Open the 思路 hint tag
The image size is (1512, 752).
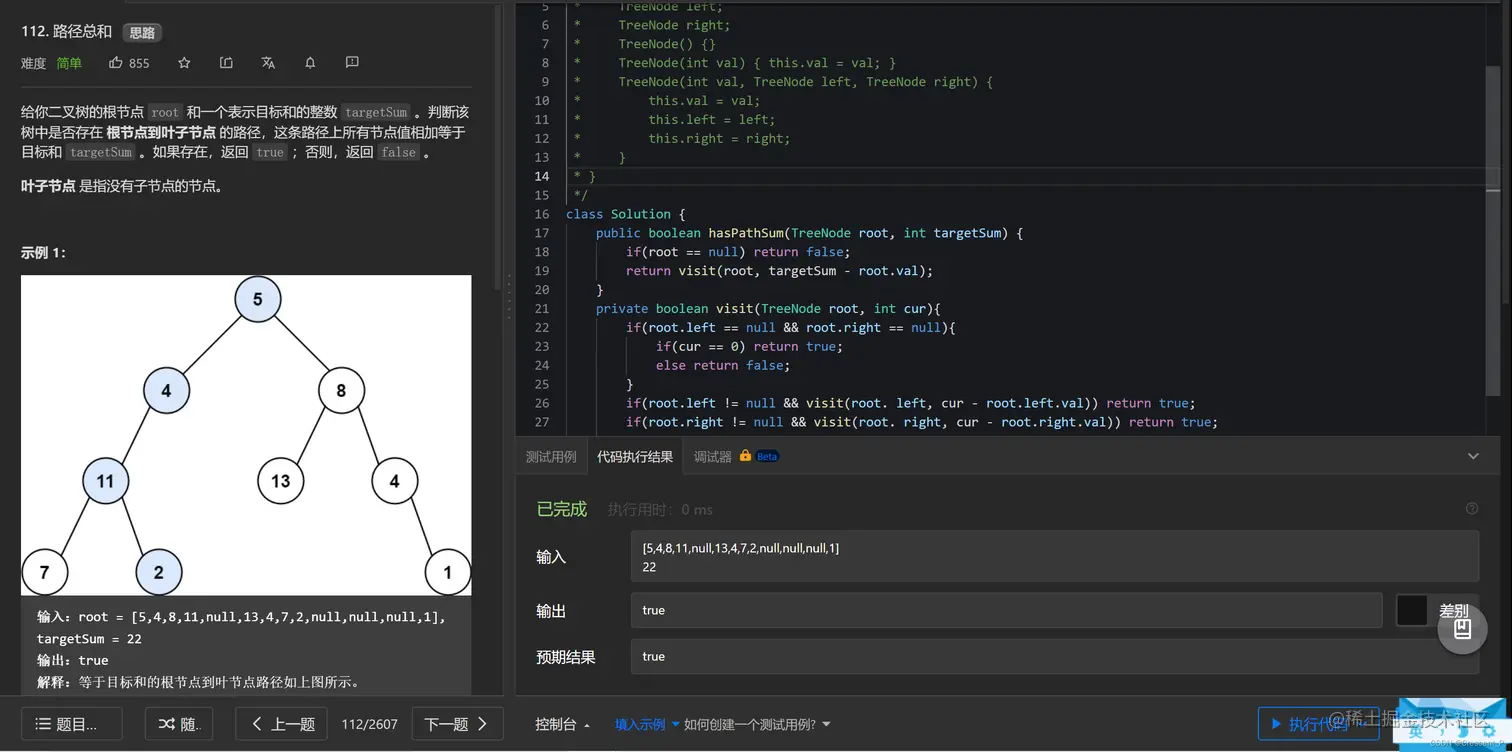[142, 32]
